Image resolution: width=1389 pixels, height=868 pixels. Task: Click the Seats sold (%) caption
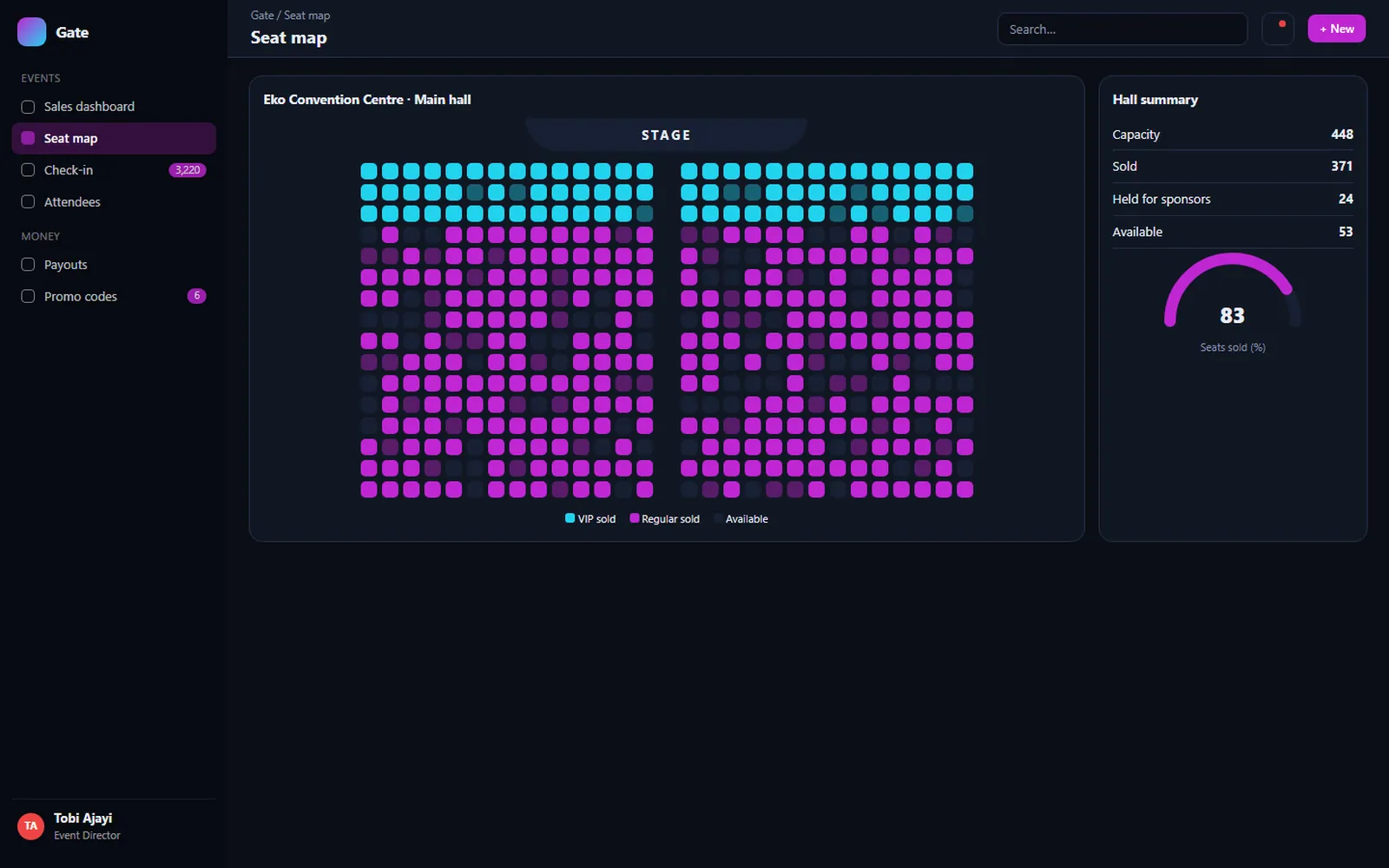(x=1233, y=347)
